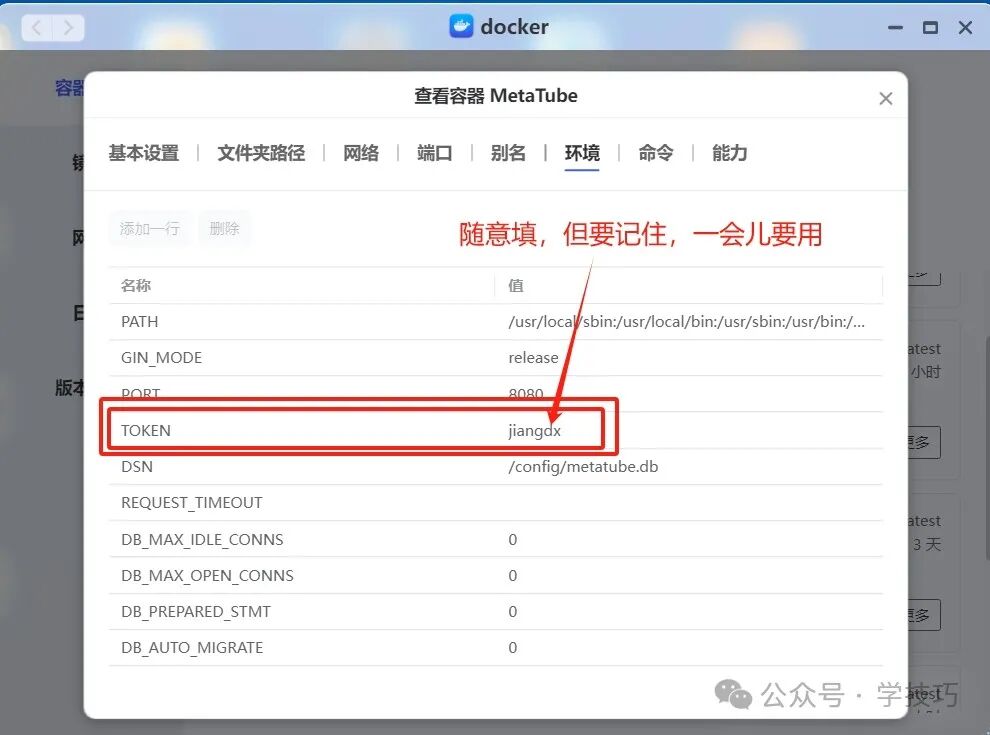The height and width of the screenshot is (735, 990).
Task: Switch to the 基本设置 tab
Action: (142, 153)
